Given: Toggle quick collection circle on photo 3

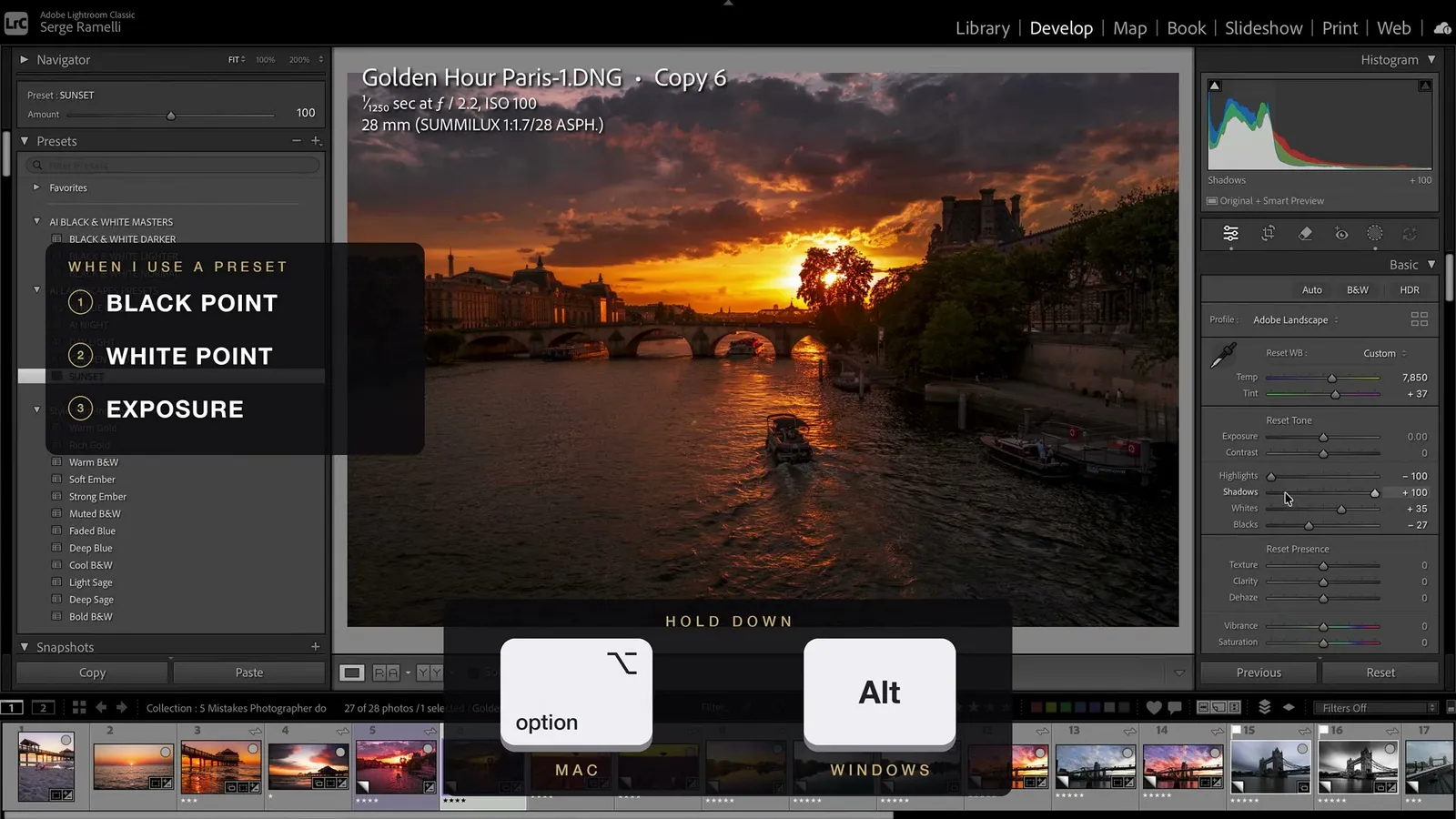Looking at the screenshot, I should tap(253, 748).
